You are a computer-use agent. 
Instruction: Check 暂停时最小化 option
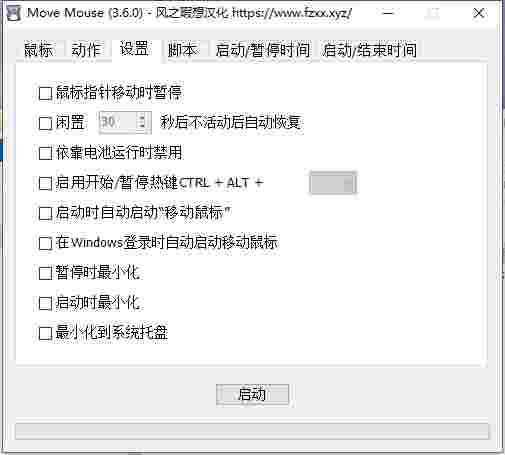45,273
